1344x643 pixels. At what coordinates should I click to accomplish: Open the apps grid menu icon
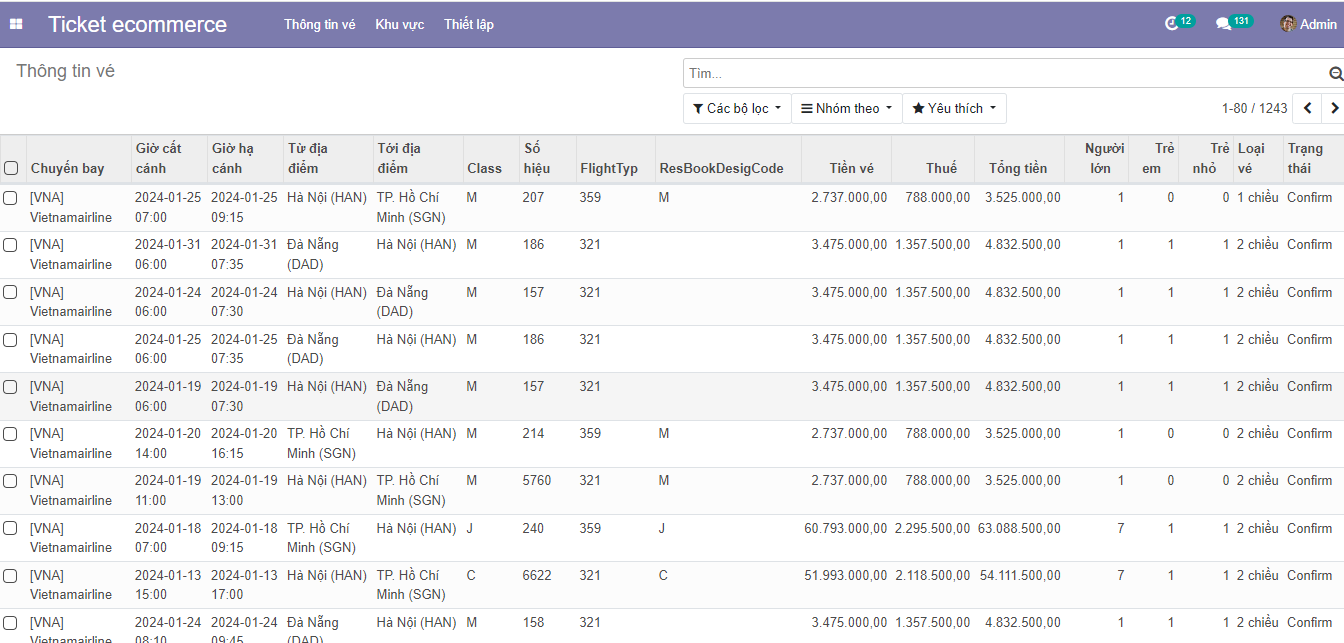(16, 24)
